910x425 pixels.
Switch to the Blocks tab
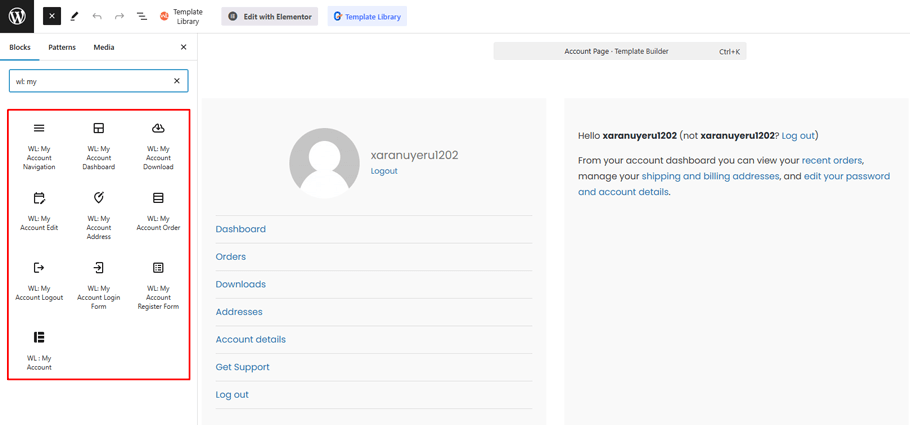(x=20, y=48)
